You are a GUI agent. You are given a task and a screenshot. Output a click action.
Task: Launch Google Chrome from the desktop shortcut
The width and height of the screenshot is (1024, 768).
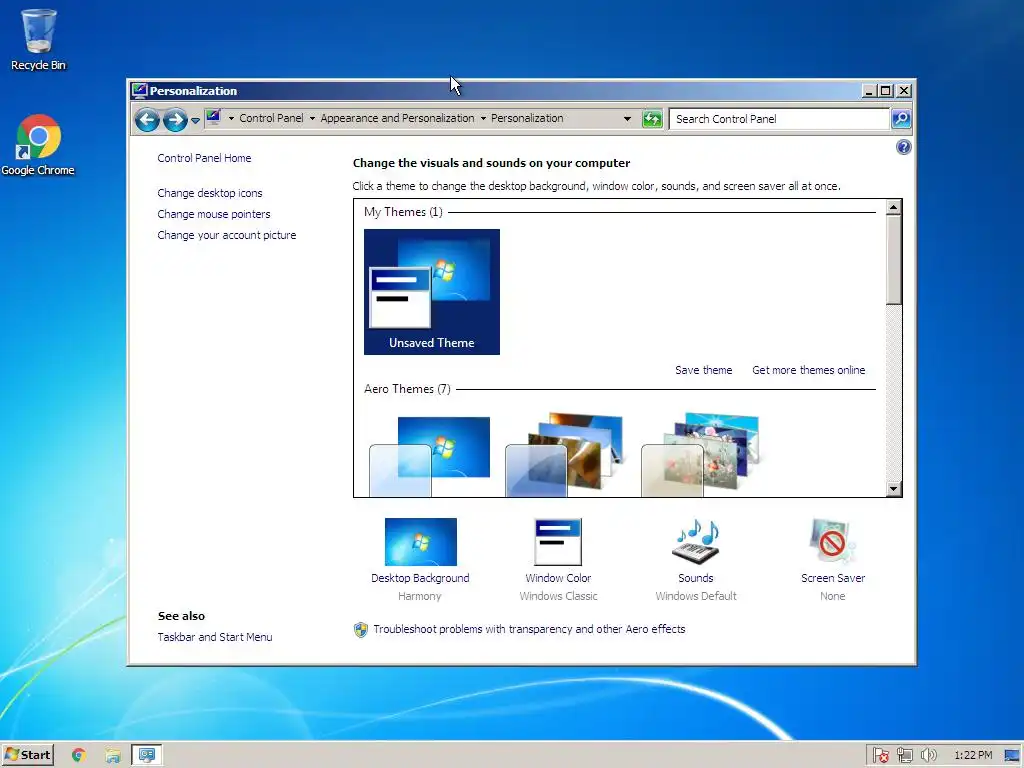[x=38, y=145]
